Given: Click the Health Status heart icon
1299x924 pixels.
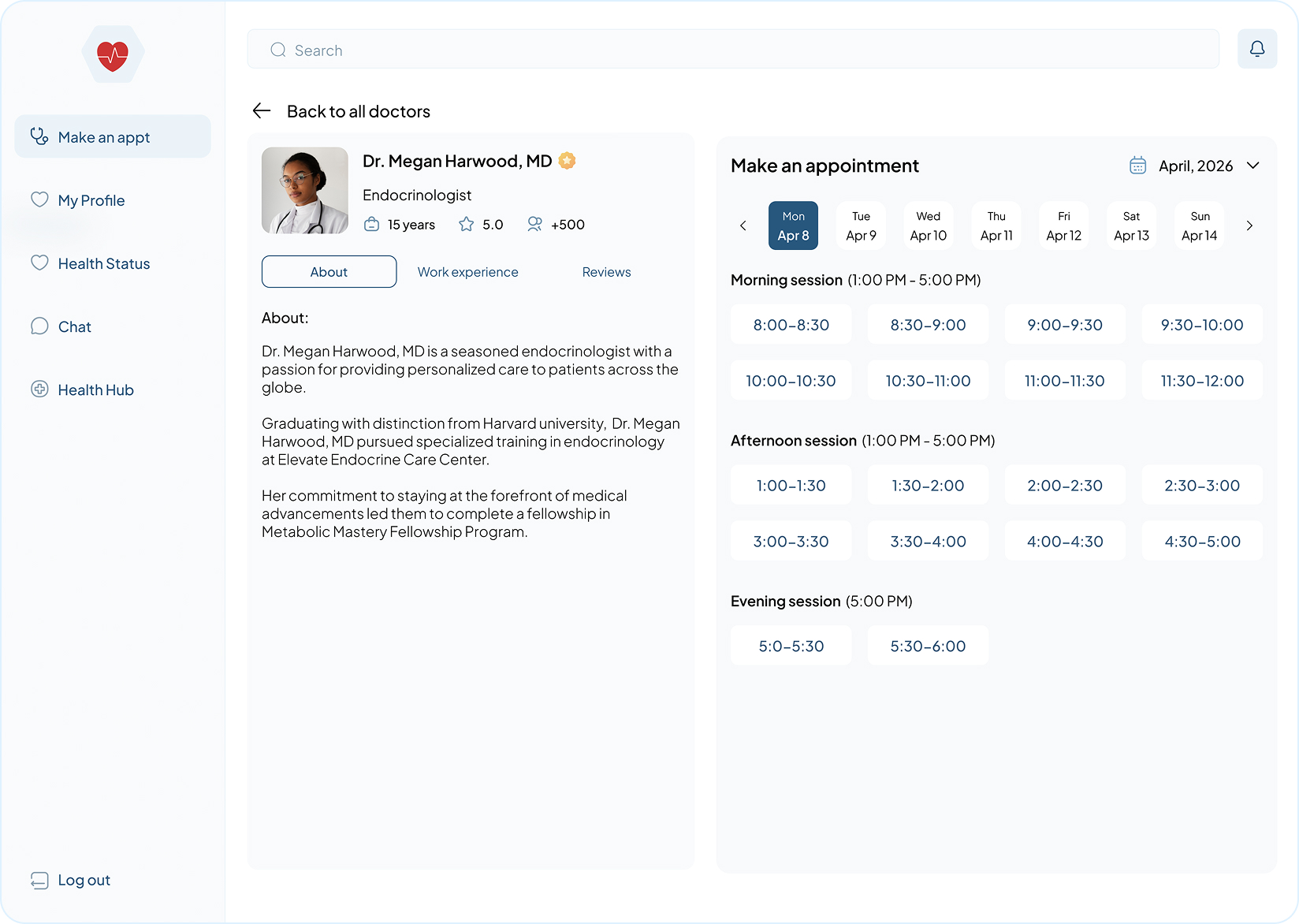Looking at the screenshot, I should [x=39, y=263].
